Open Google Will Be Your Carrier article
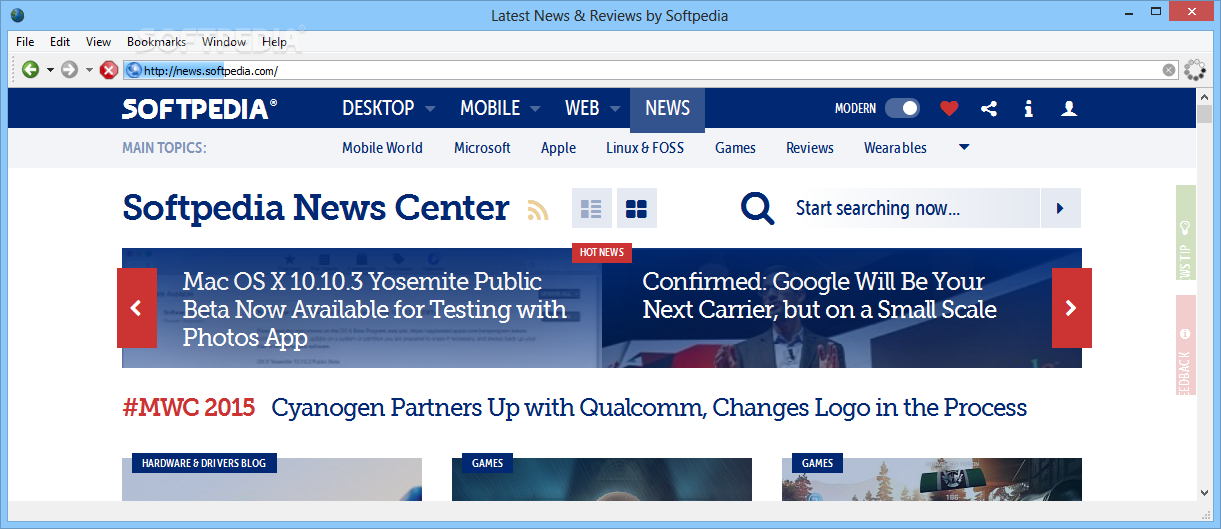This screenshot has height=529, width=1221. 819,295
